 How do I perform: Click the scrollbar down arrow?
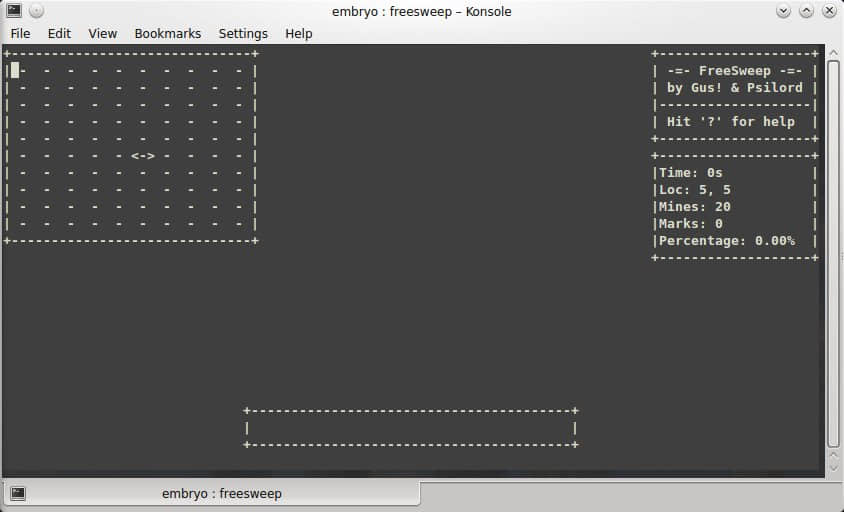(835, 467)
